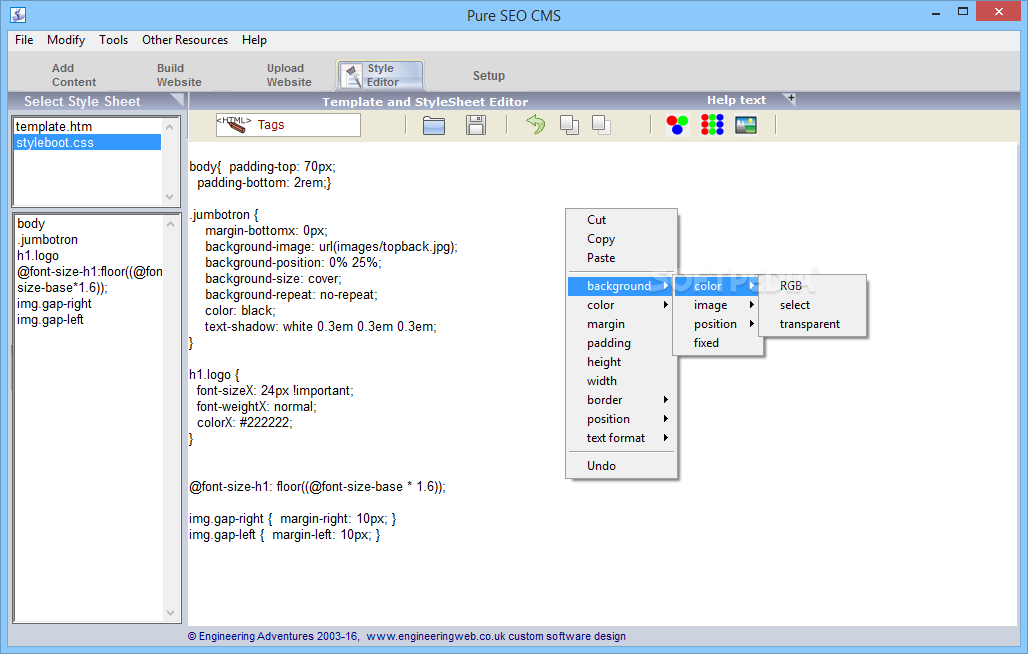Open the RGB three-circle color picker icon

point(677,125)
